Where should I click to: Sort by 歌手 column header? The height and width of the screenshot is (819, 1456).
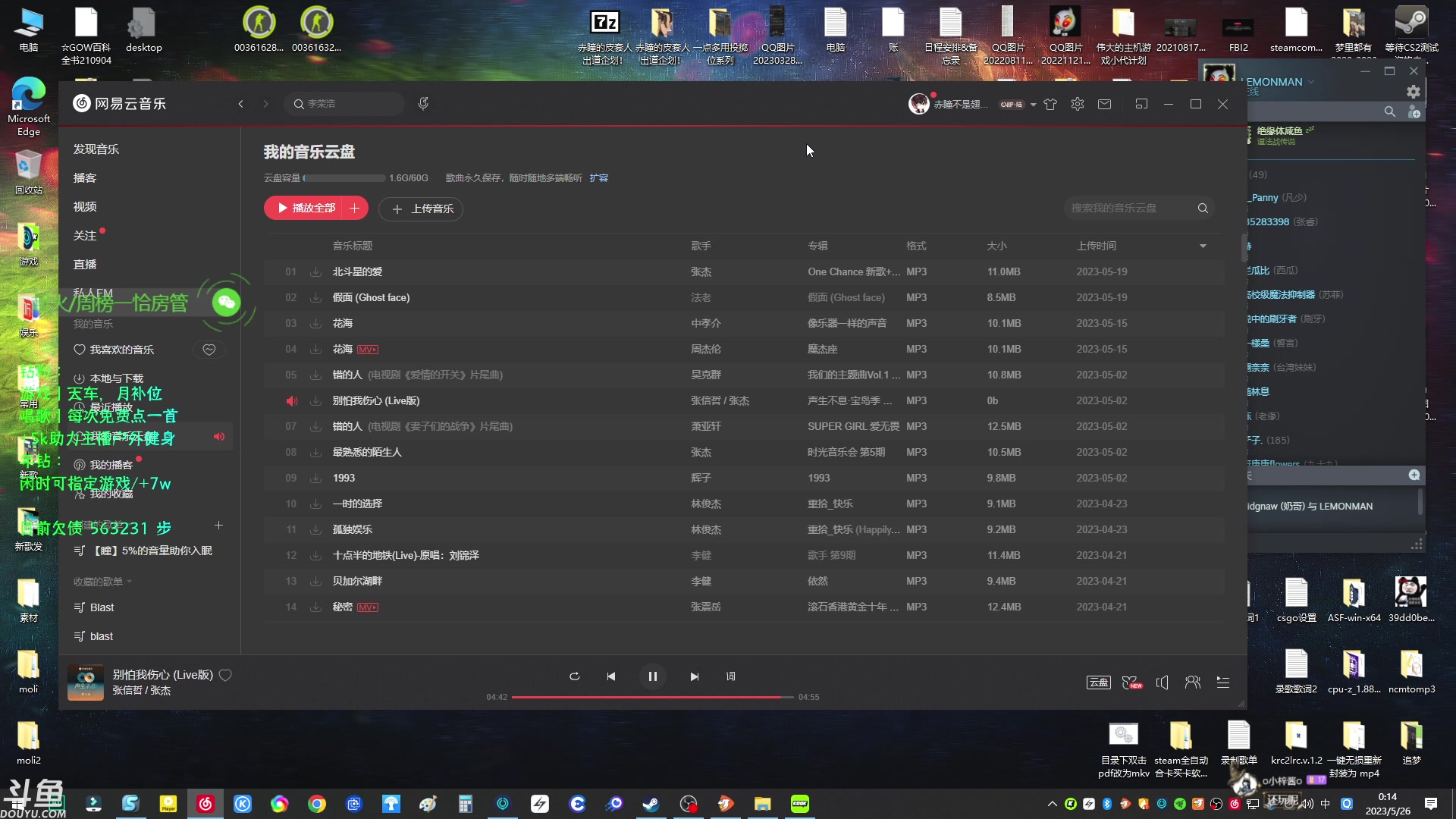click(701, 246)
